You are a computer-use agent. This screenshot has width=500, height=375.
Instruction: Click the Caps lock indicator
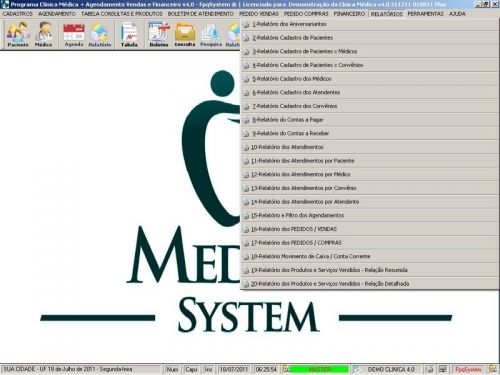(x=191, y=369)
